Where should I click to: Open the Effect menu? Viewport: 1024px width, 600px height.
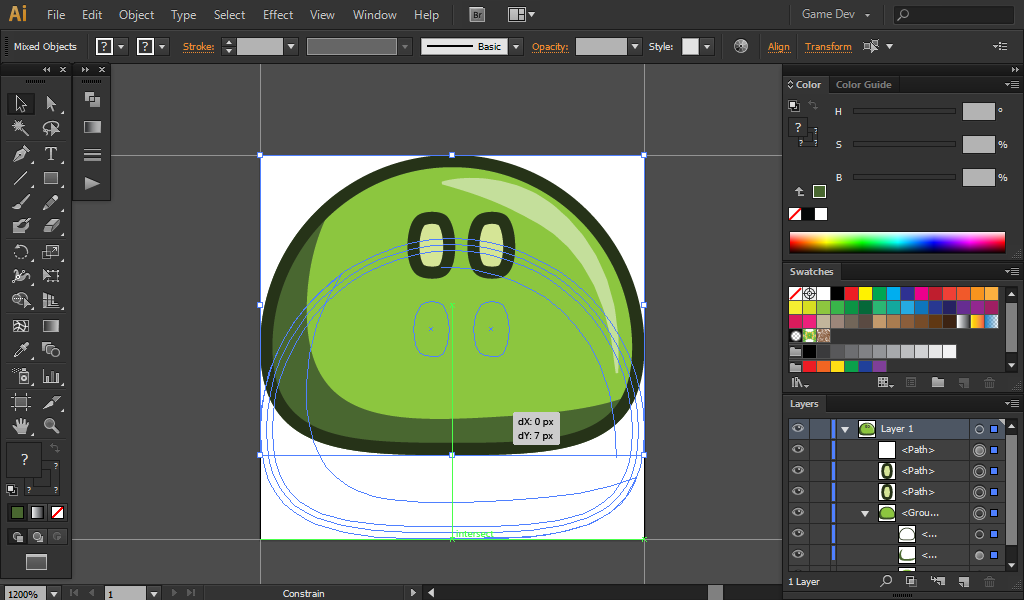coord(278,15)
